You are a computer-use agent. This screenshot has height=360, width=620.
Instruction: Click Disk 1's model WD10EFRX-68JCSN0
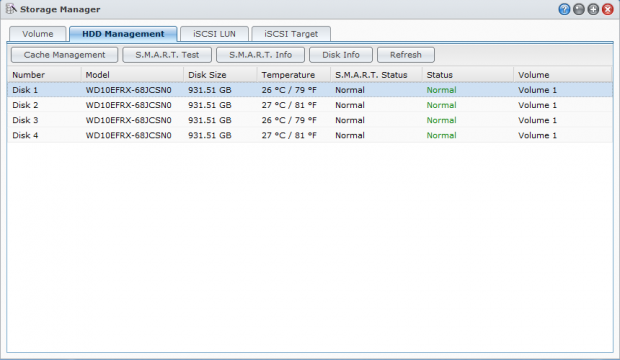point(129,90)
